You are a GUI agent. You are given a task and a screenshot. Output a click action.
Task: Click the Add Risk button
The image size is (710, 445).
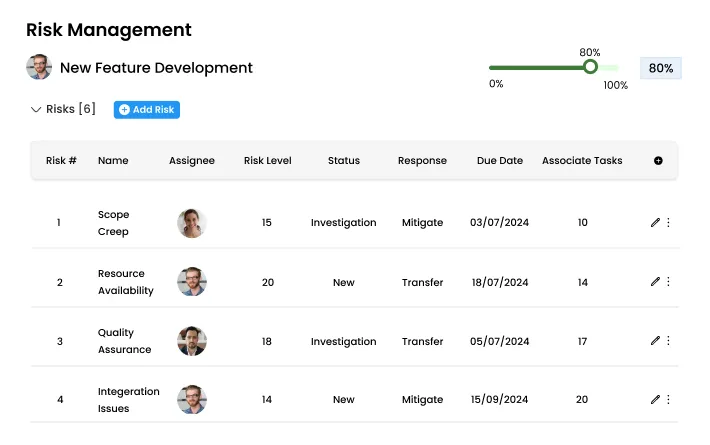(147, 110)
